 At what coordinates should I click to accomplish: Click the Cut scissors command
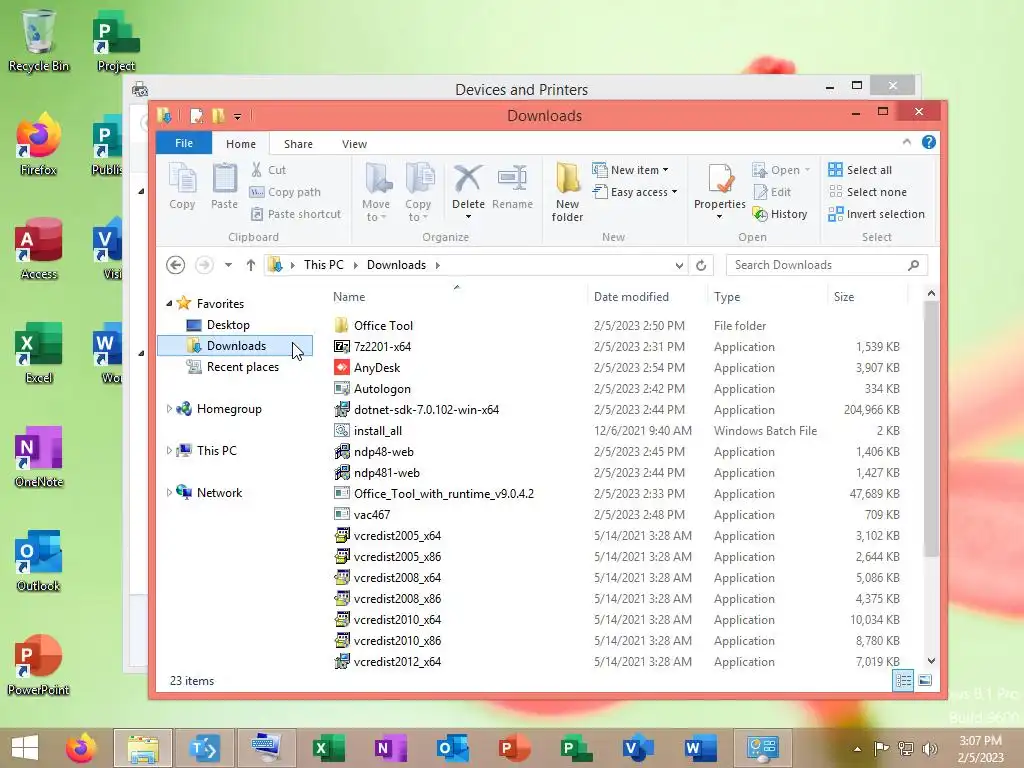click(x=268, y=170)
